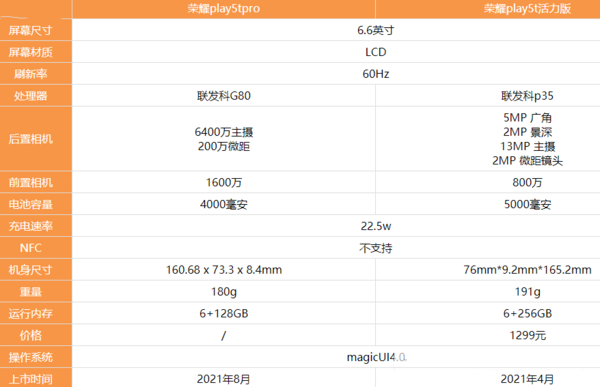
Task: Select the 22.5w charging rate cell
Action: tap(375, 226)
